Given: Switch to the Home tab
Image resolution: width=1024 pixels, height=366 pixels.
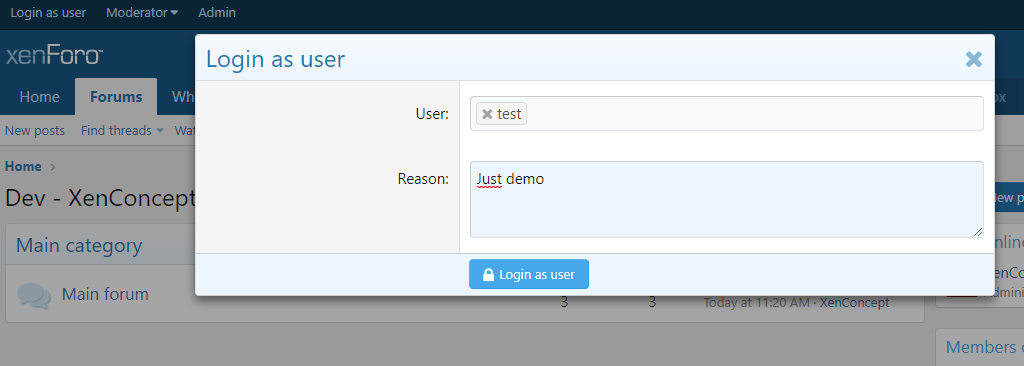Looking at the screenshot, I should (x=40, y=97).
